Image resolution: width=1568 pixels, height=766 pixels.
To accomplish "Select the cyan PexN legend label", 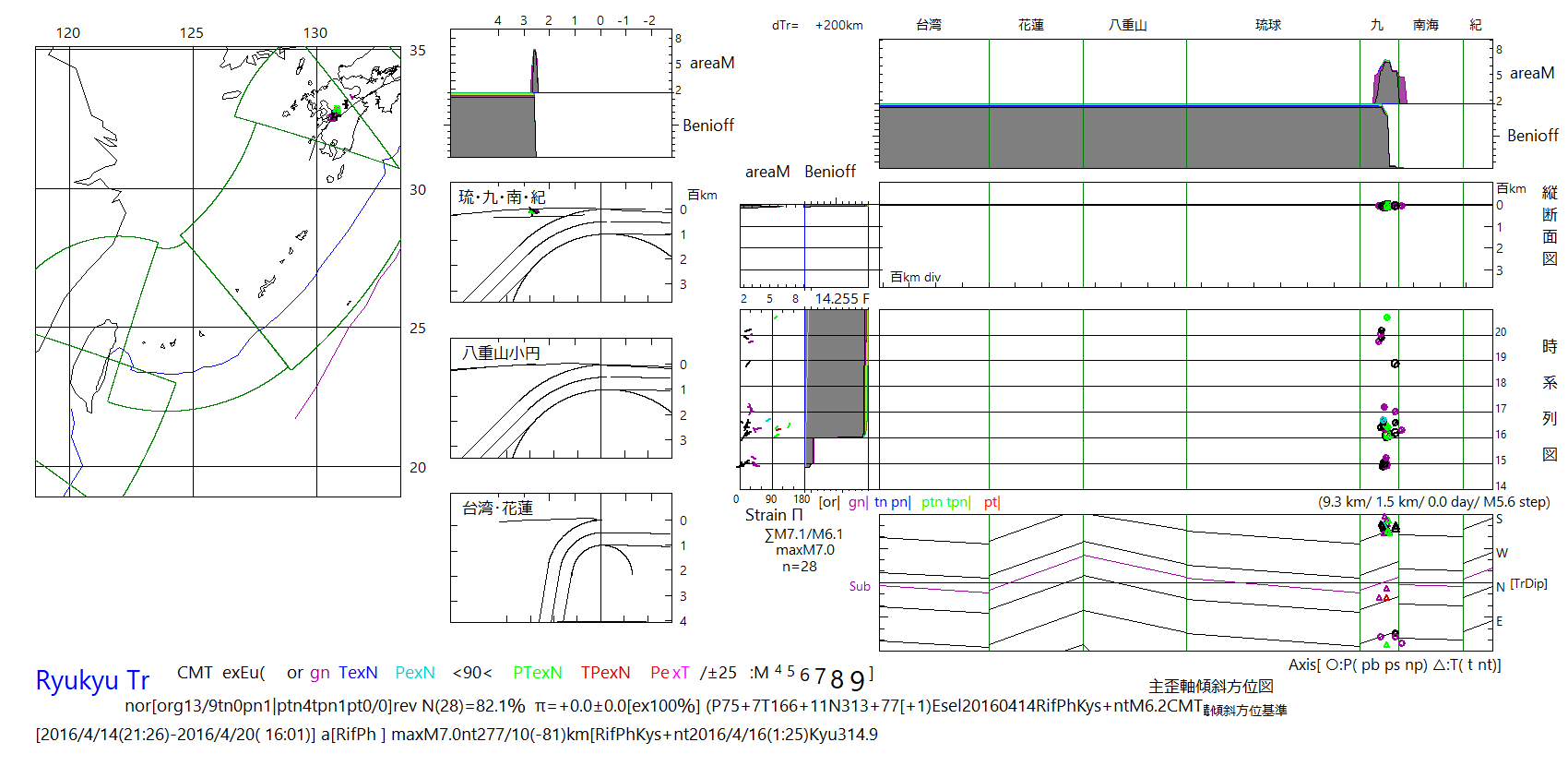I will (415, 673).
